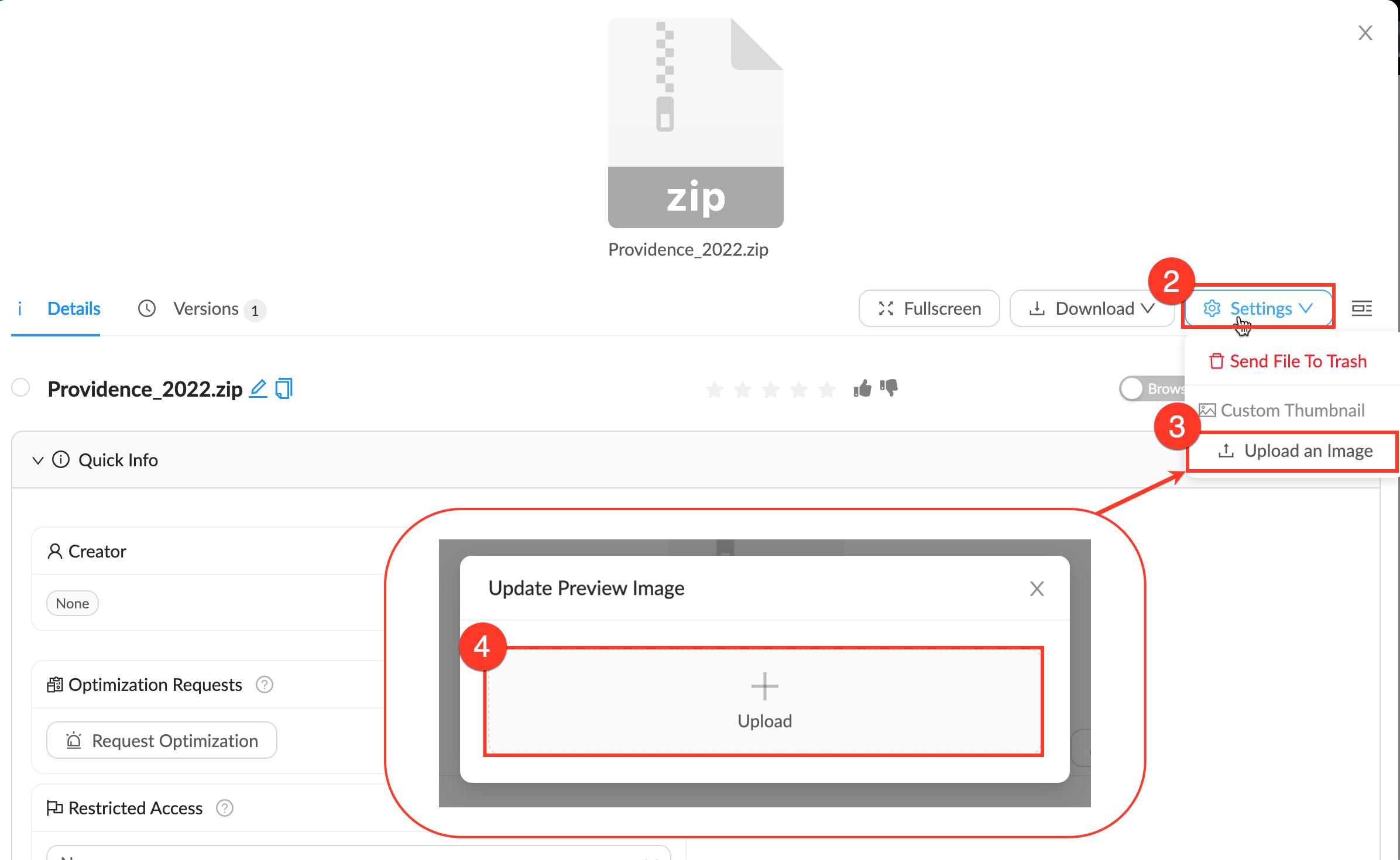Click the panel layout icon beside Settings
1400x860 pixels.
[x=1361, y=308]
